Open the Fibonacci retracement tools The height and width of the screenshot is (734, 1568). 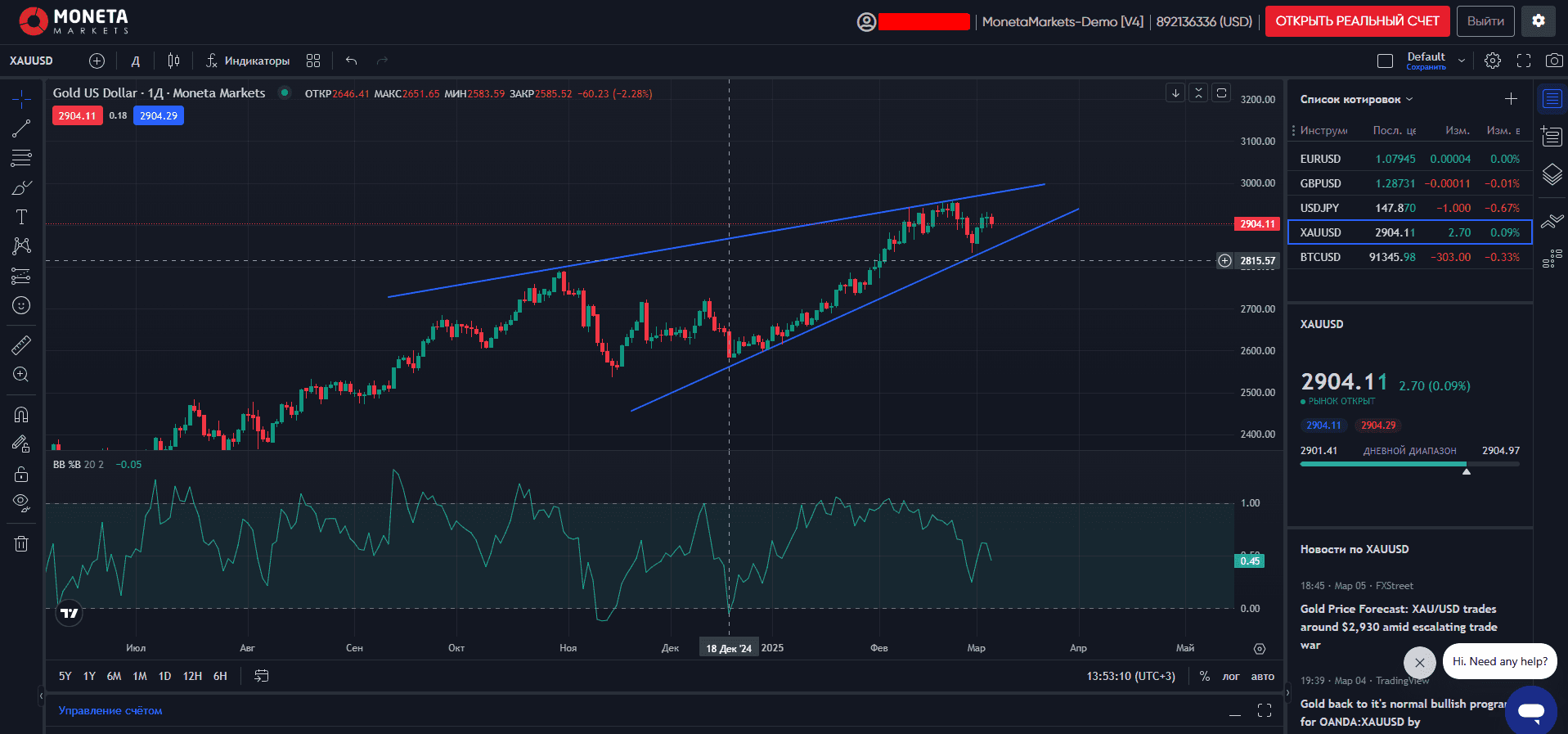tap(21, 157)
